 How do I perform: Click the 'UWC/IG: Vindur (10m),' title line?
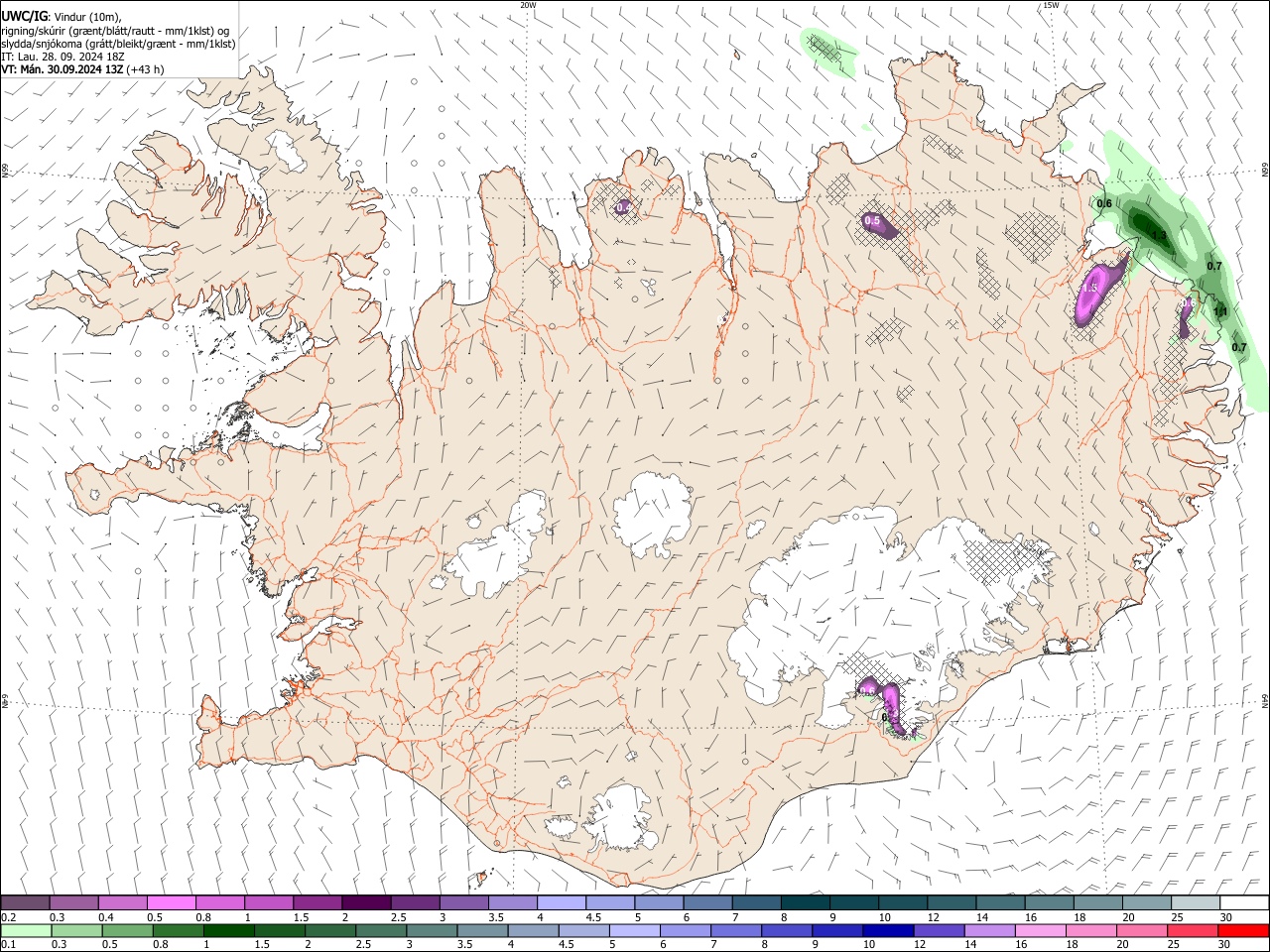point(62,17)
